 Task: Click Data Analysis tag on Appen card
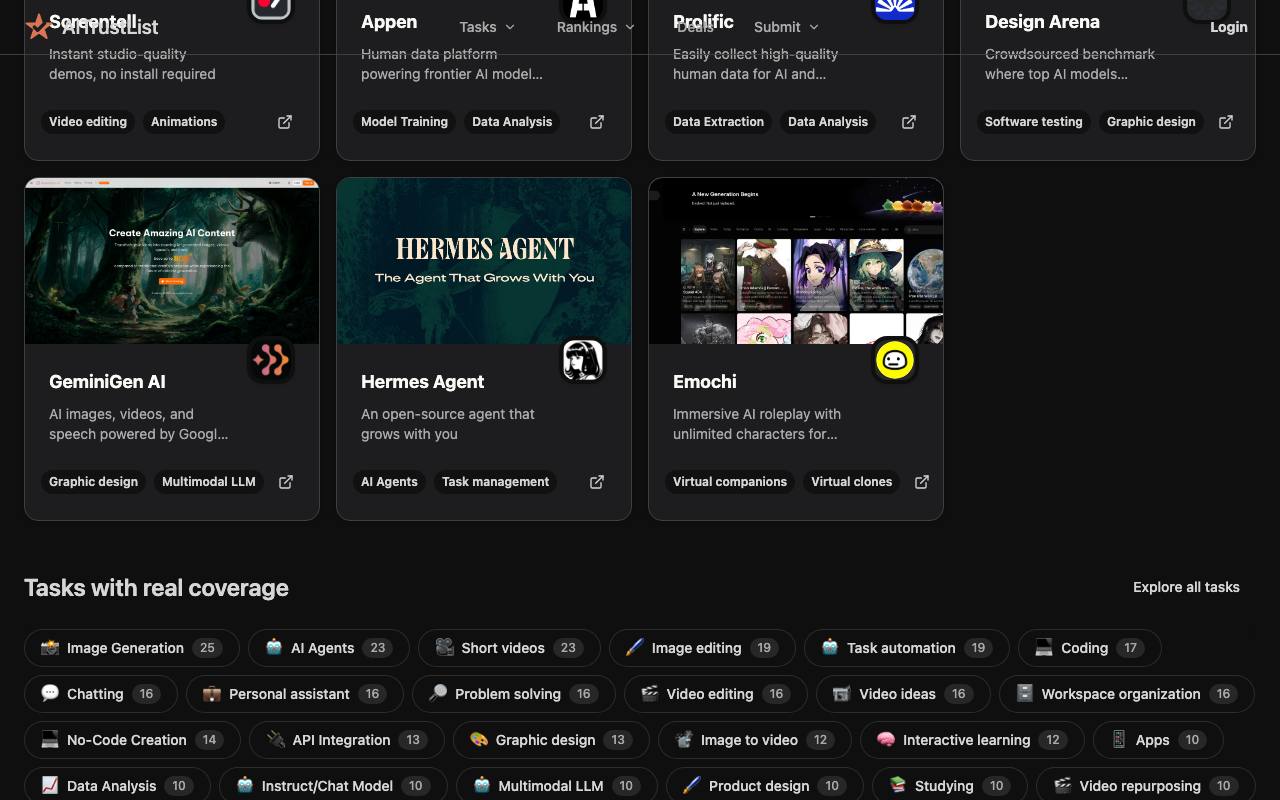point(512,122)
